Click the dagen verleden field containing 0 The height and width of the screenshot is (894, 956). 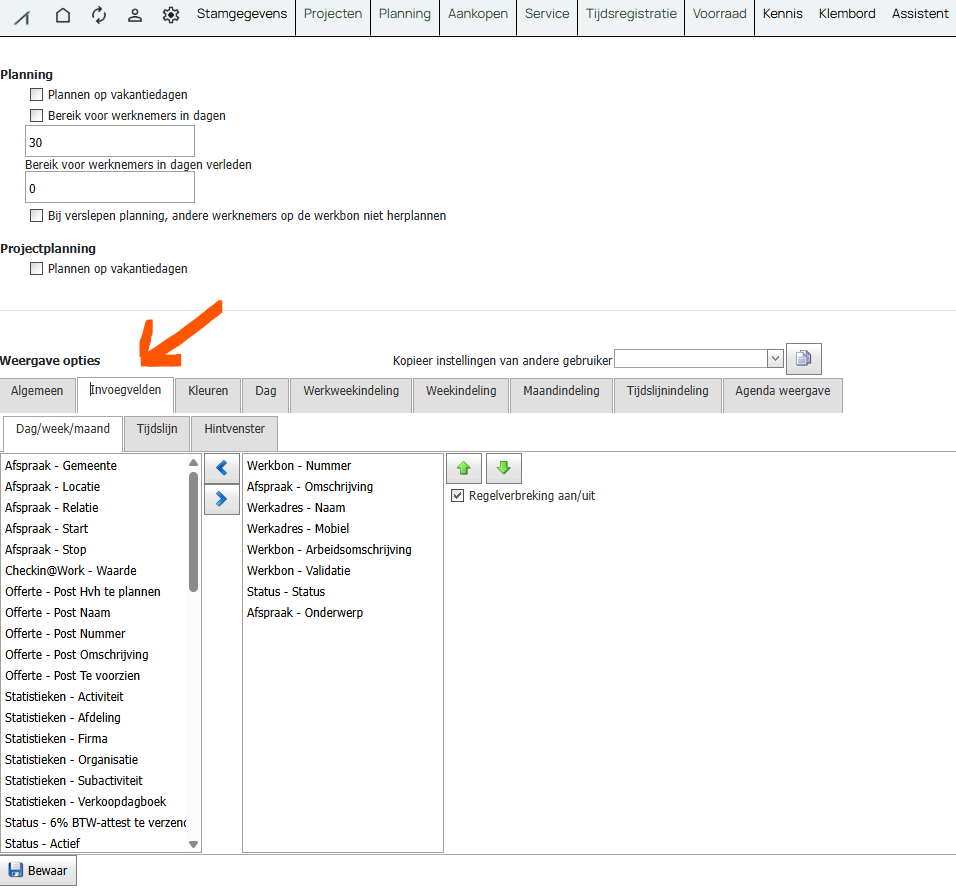coord(110,187)
